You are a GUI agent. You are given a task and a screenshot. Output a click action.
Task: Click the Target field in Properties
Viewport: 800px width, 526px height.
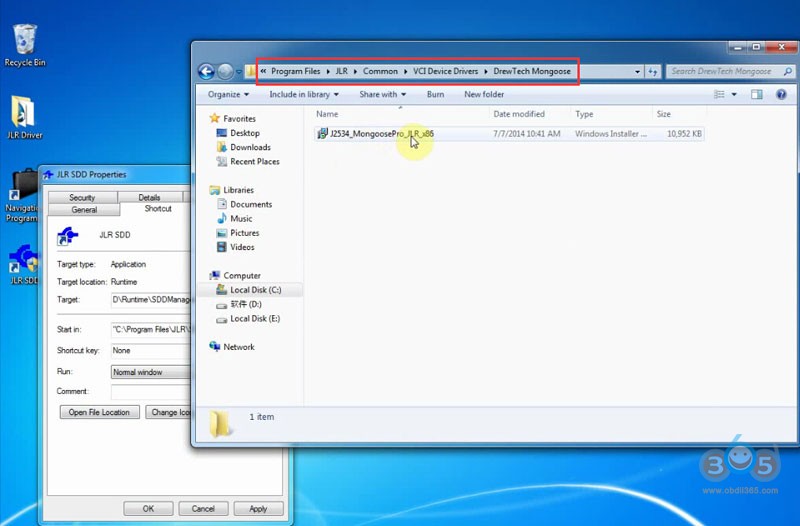[x=151, y=299]
